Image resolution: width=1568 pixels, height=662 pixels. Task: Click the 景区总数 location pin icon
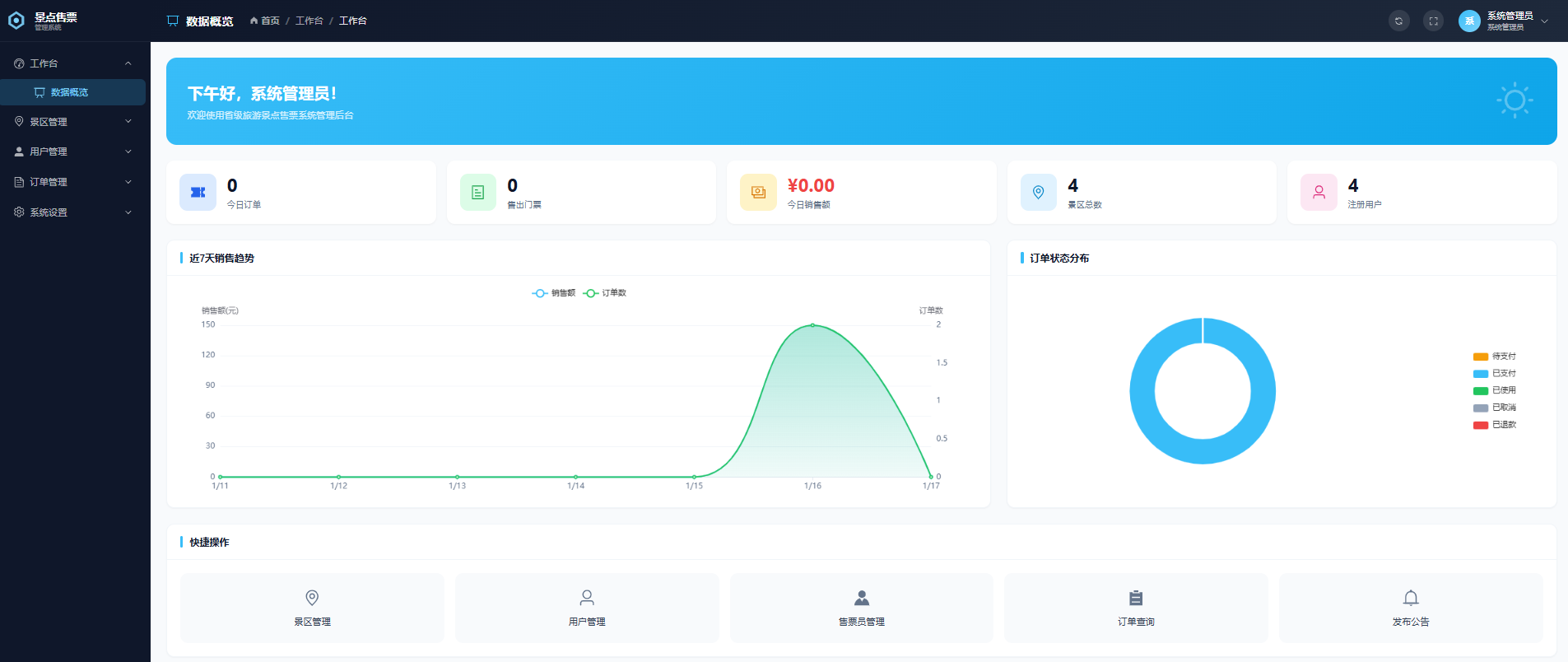[1039, 193]
